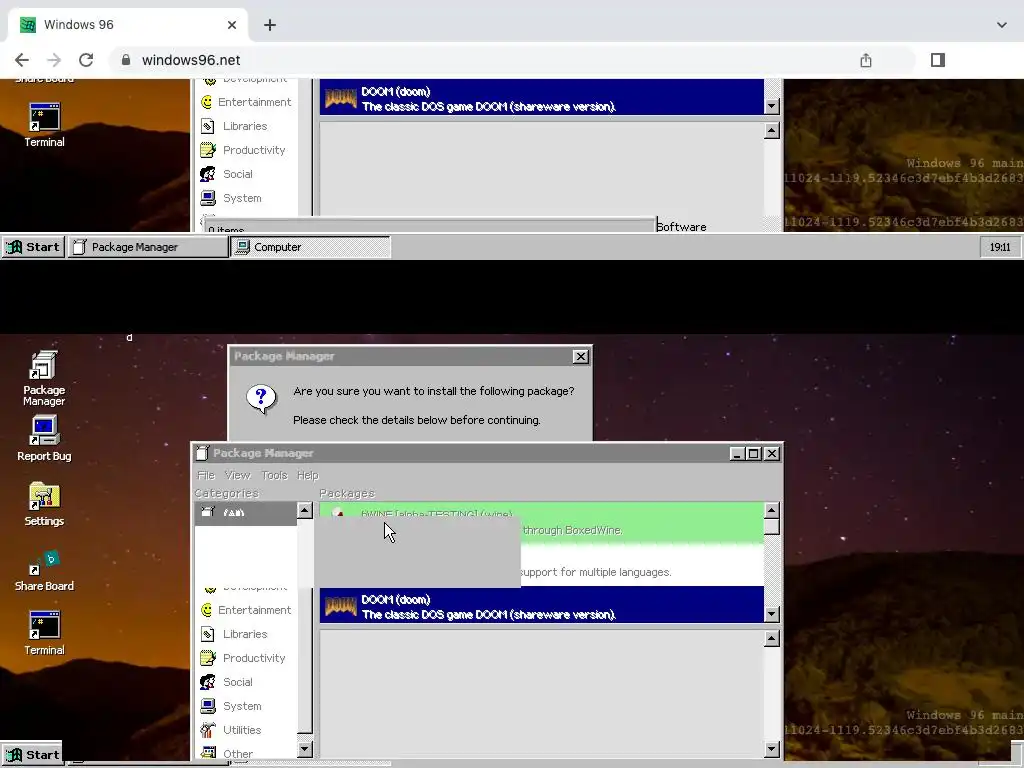This screenshot has width=1024, height=768.
Task: Close the Windows 96 browser tab
Action: tap(232, 25)
